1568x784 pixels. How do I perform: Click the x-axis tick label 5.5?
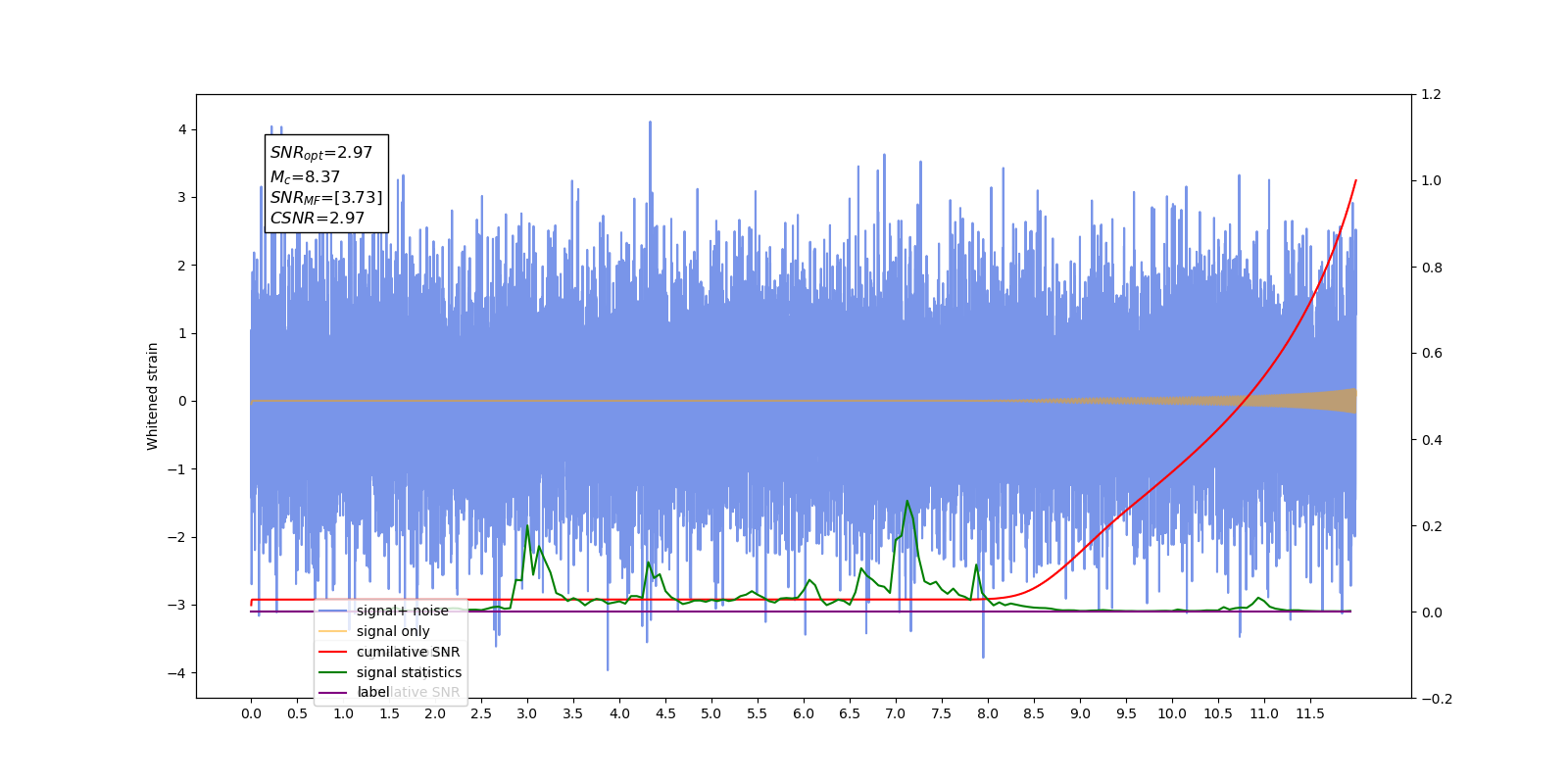pos(758,714)
